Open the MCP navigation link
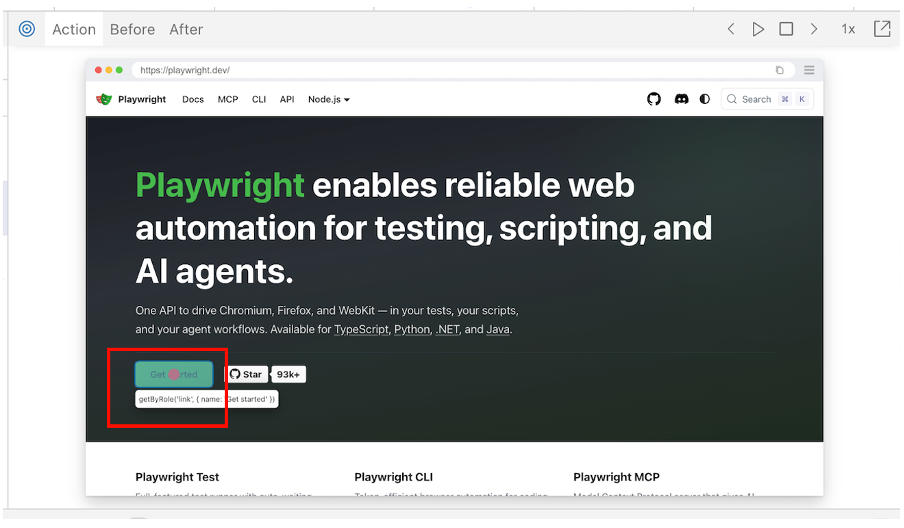This screenshot has height=528, width=904. 228,99
